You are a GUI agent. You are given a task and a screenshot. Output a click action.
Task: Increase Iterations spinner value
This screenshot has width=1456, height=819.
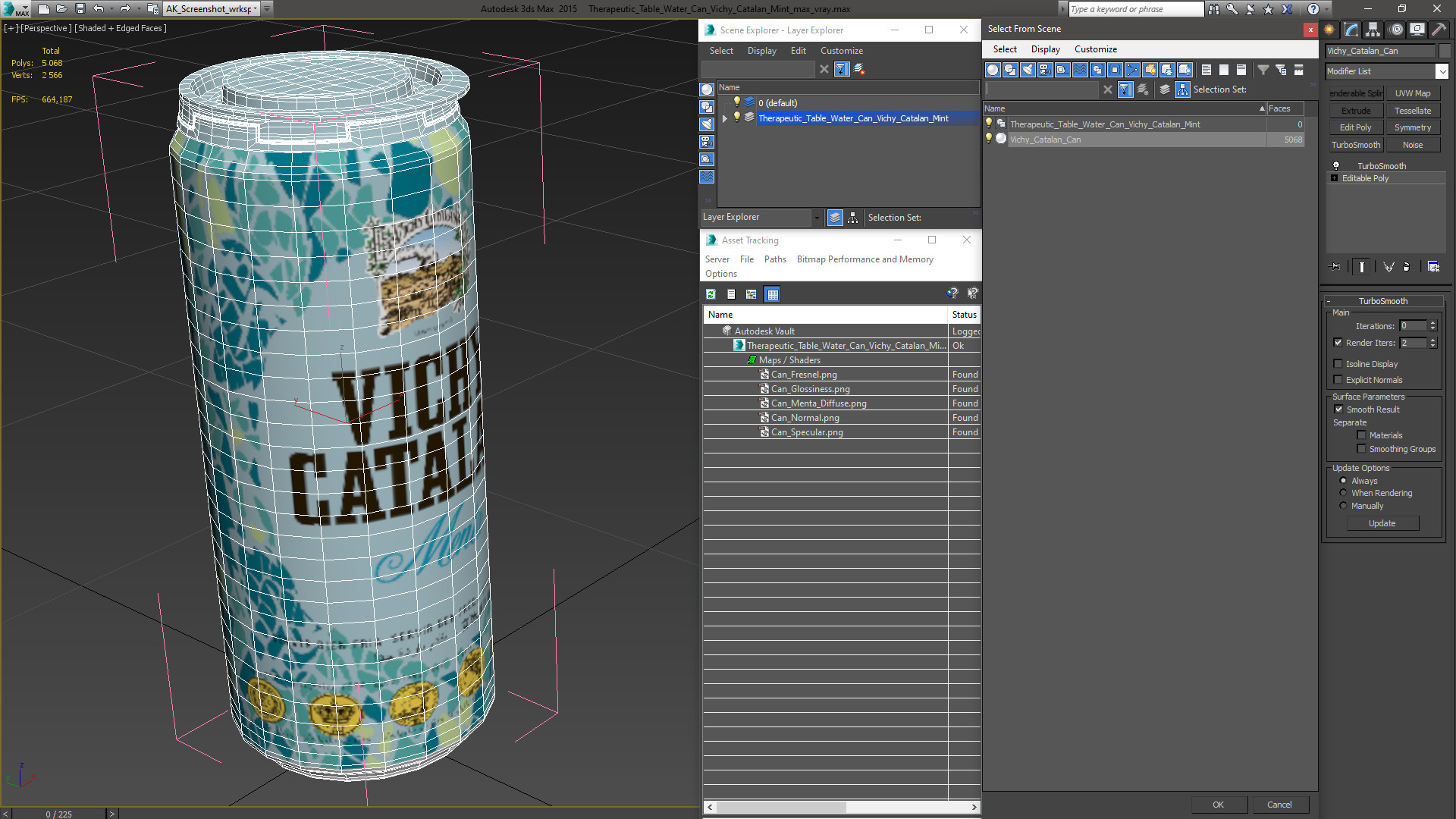(x=1432, y=323)
